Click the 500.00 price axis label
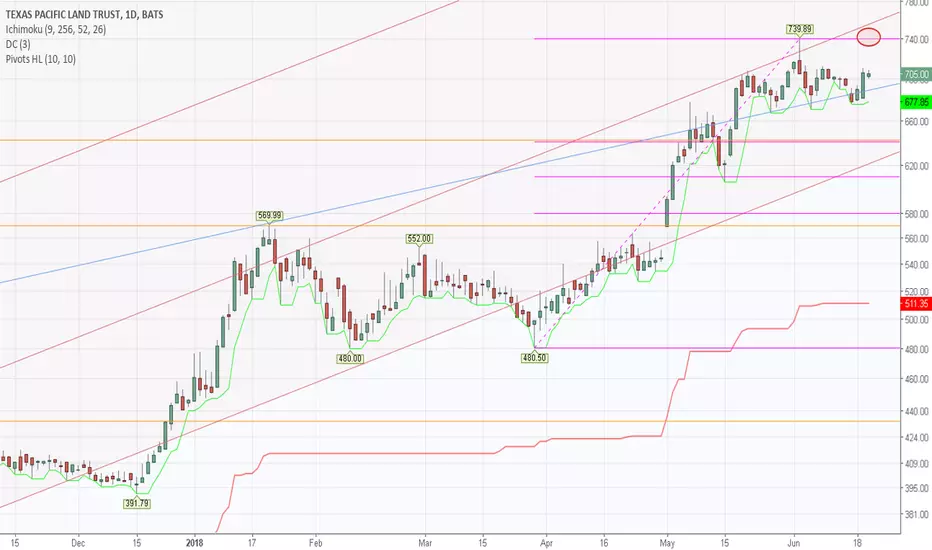This screenshot has width=932, height=550. pyautogui.click(x=916, y=319)
